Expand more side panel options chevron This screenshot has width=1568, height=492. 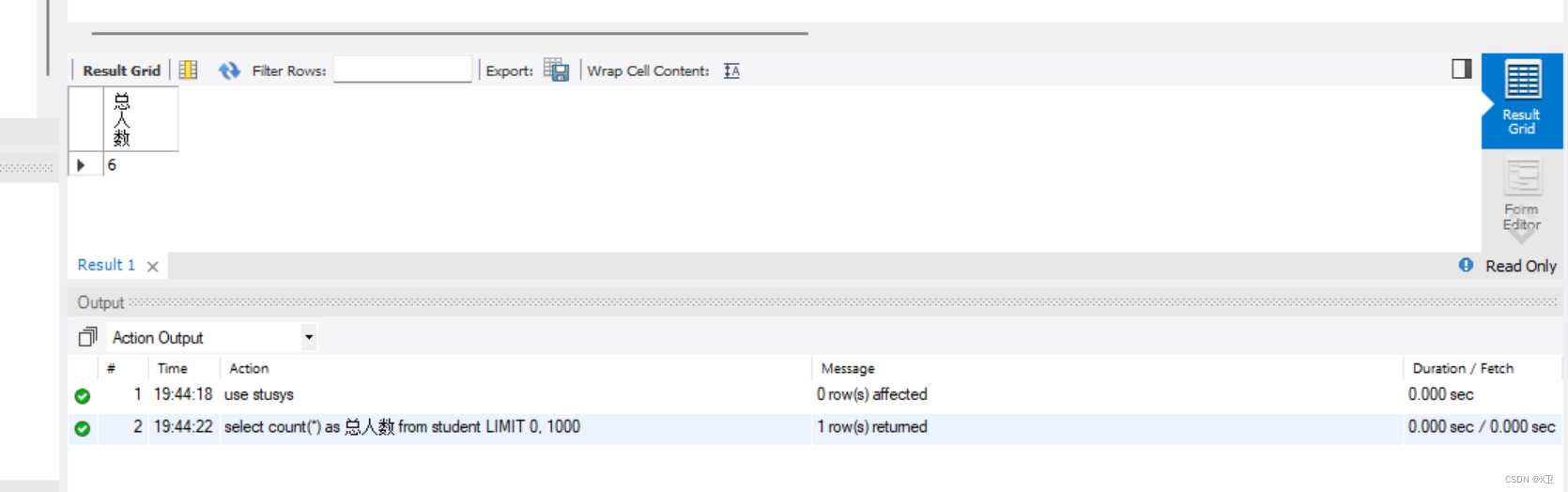(1521, 237)
